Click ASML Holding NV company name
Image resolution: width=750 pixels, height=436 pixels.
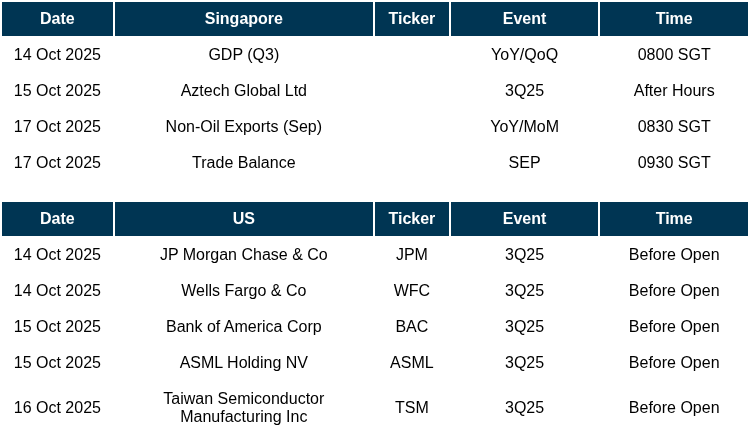click(243, 362)
